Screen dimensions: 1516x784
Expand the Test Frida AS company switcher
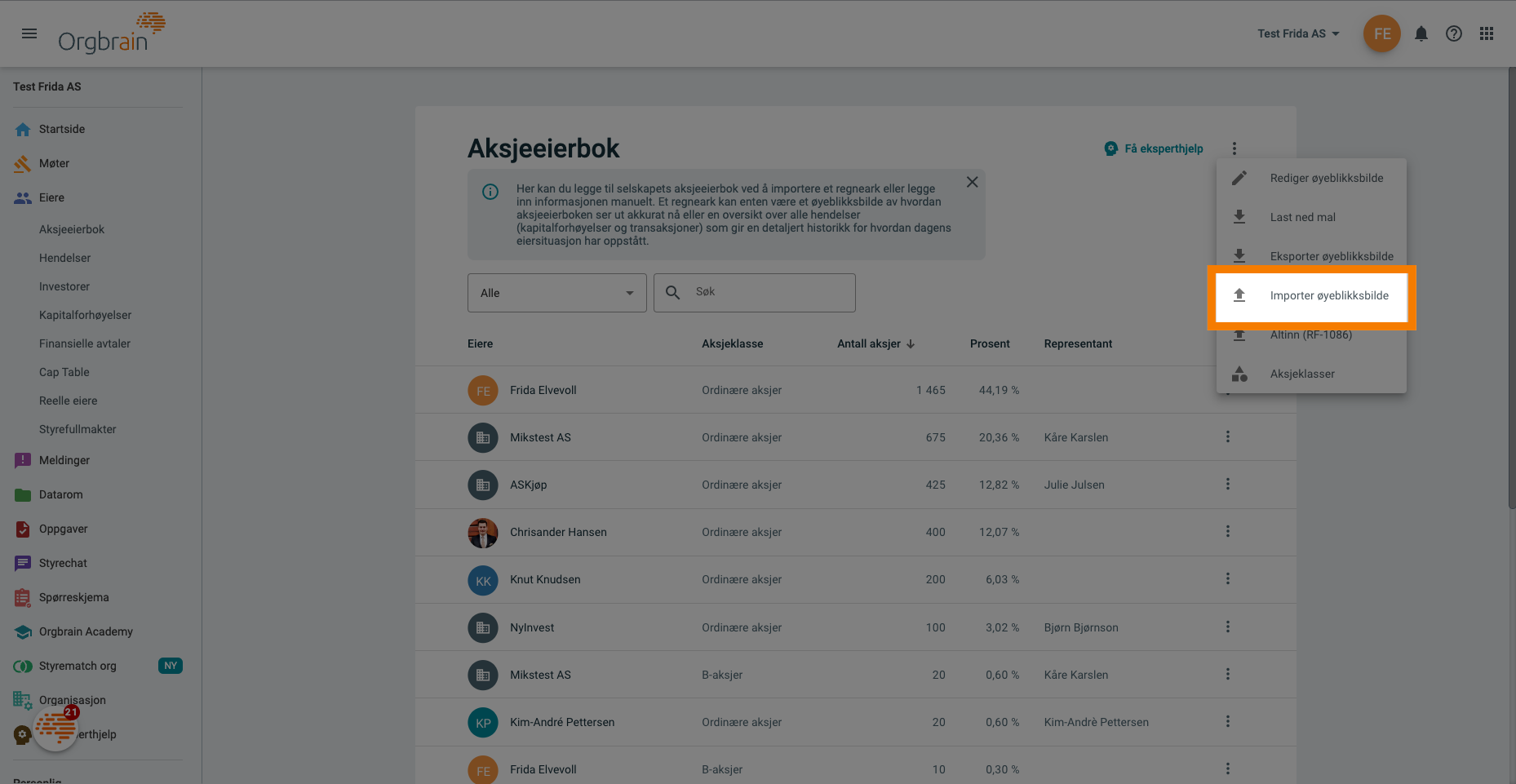coord(1298,33)
